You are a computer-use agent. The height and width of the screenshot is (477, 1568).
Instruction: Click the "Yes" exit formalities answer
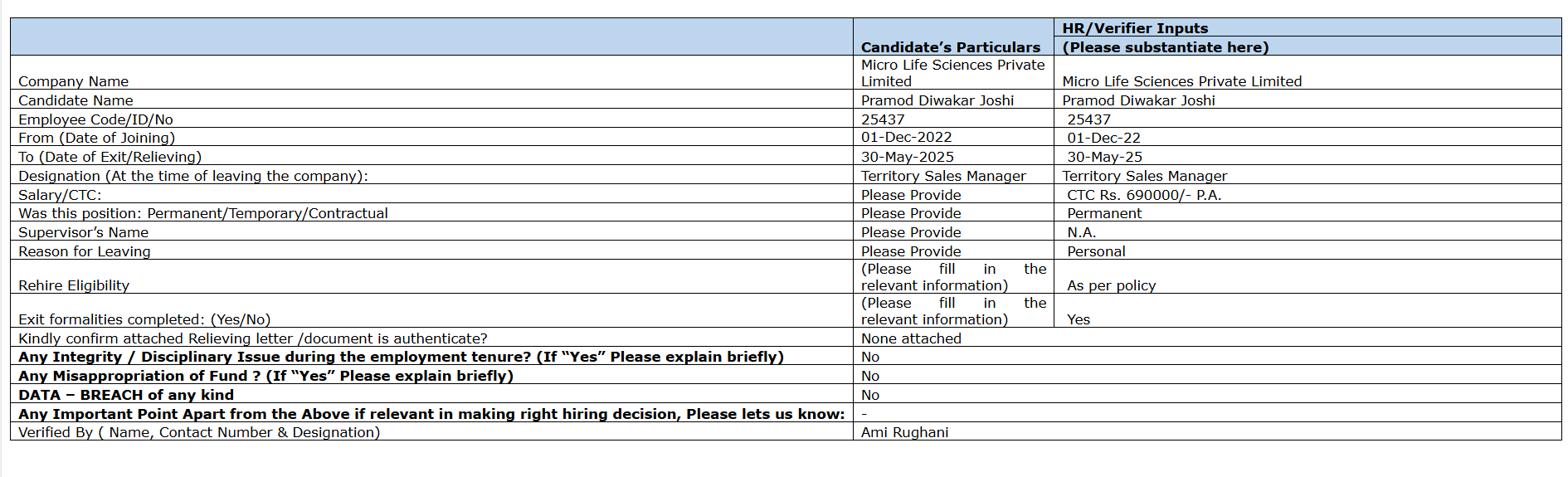(1079, 319)
